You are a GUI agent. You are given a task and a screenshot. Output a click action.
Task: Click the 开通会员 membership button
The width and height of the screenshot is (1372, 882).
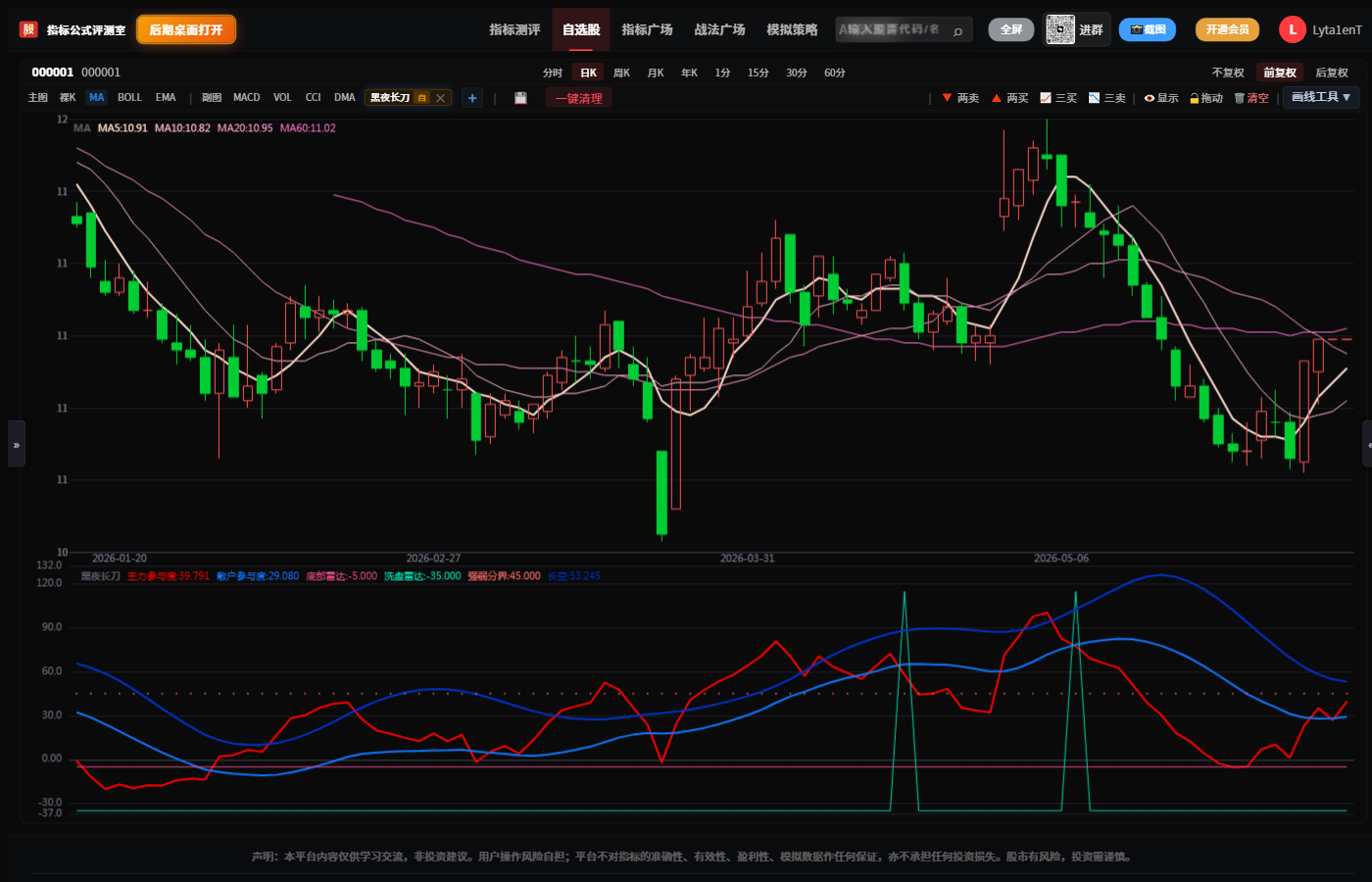[x=1227, y=29]
